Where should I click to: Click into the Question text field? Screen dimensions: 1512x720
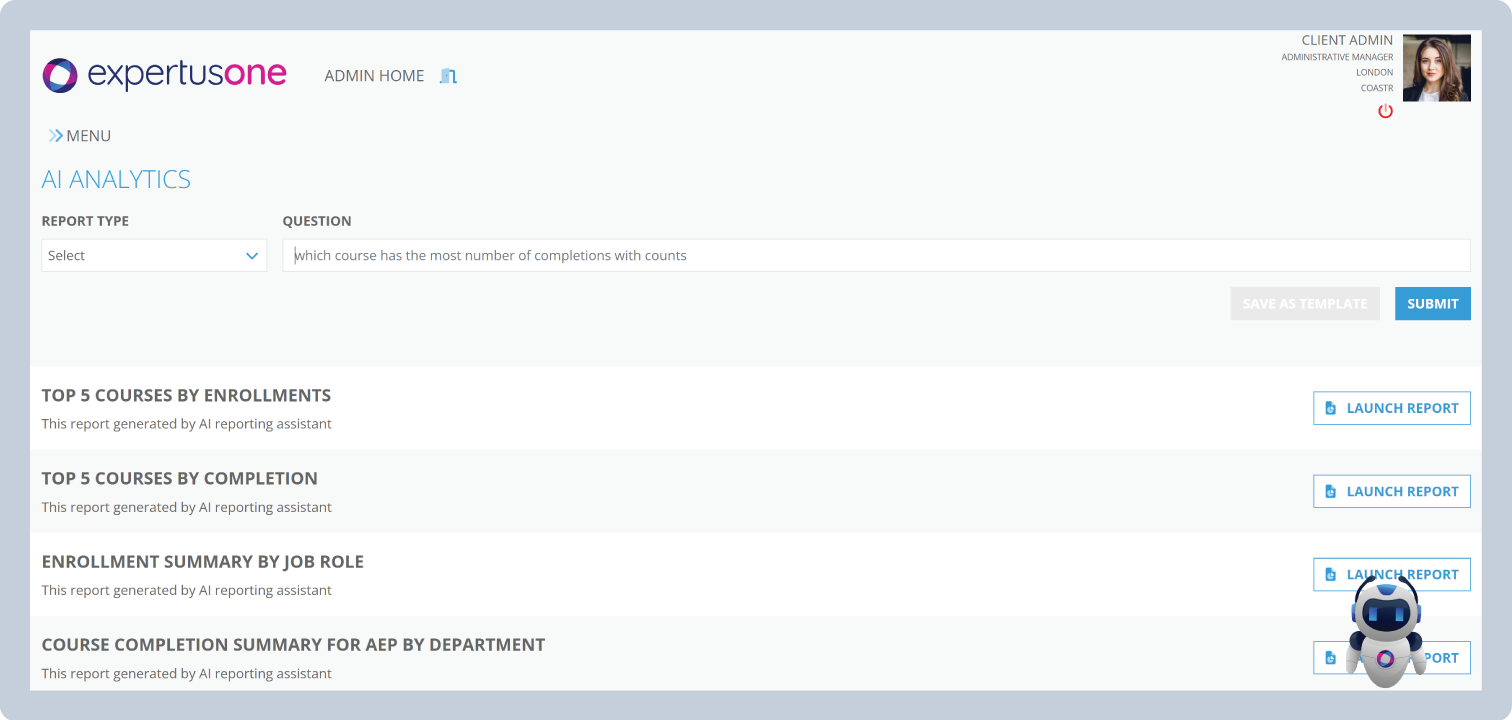tap(875, 256)
